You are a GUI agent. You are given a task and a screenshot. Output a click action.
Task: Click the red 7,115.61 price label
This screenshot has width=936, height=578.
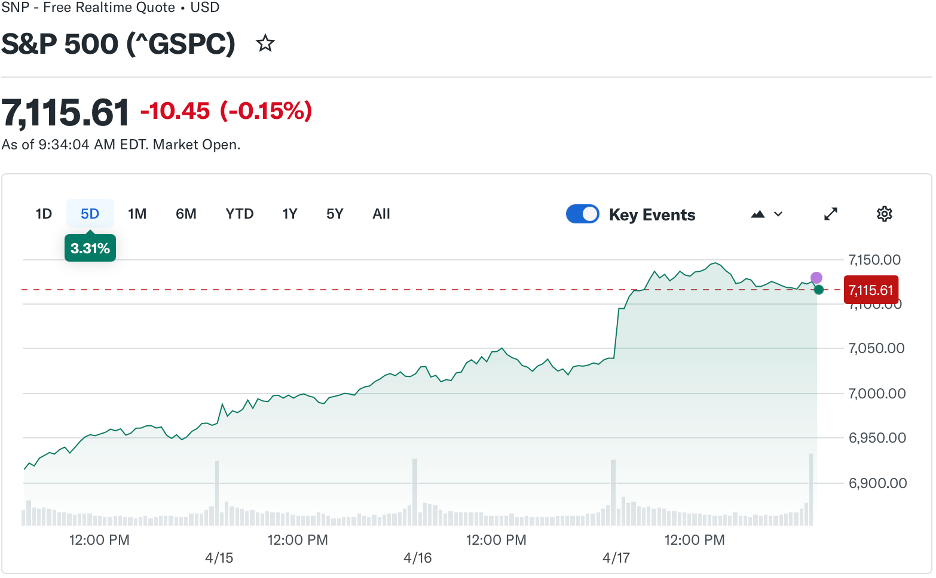[871, 289]
